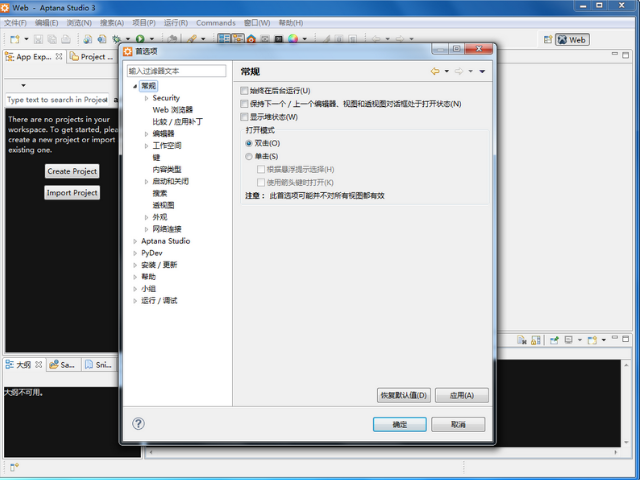Screen dimensions: 641x480
Task: Click the Create Project button
Action: 72,171
